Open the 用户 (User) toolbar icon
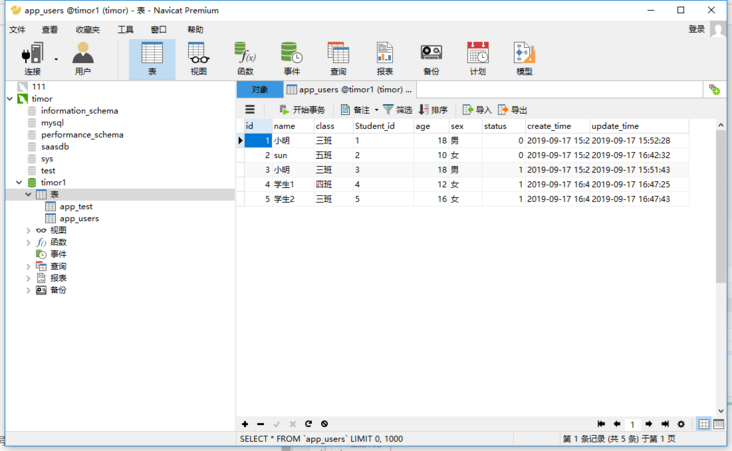 (x=83, y=59)
